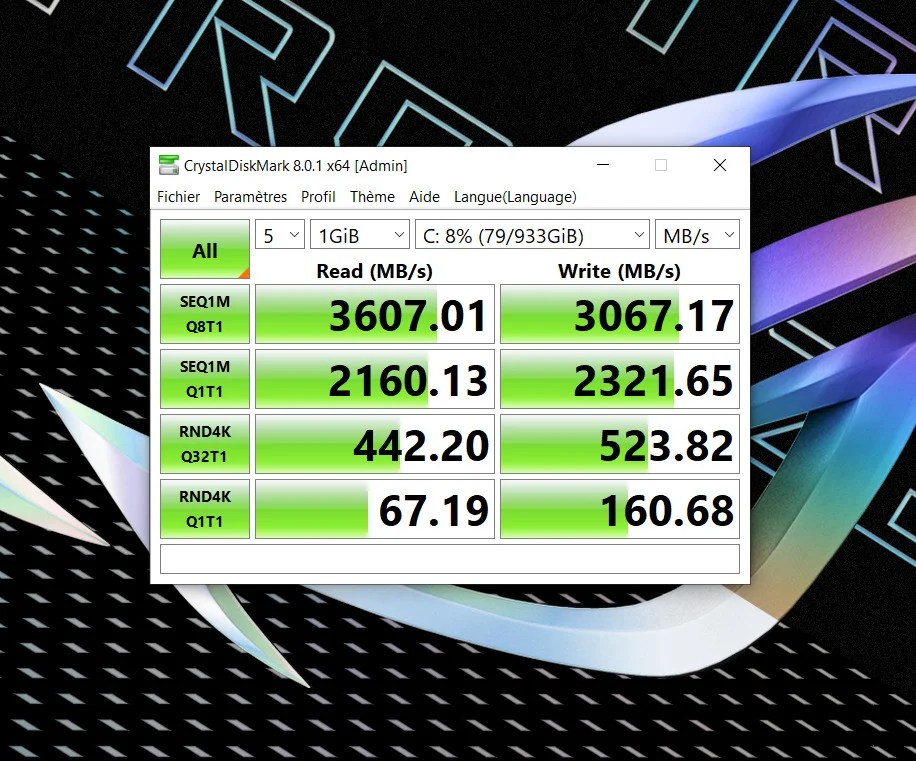Click the 160.68 write result
916x761 pixels.
(620, 509)
